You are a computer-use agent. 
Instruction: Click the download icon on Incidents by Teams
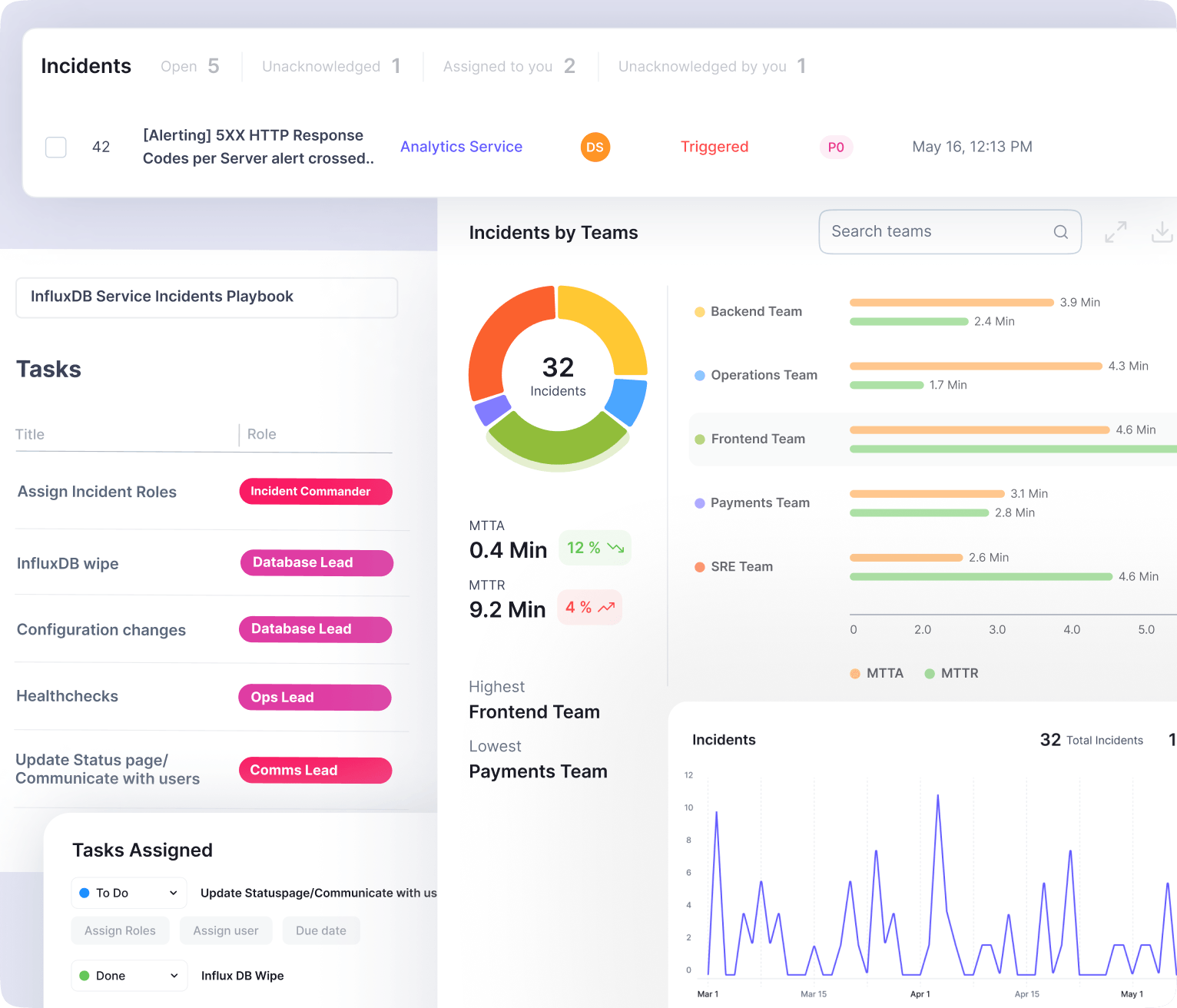1162,231
